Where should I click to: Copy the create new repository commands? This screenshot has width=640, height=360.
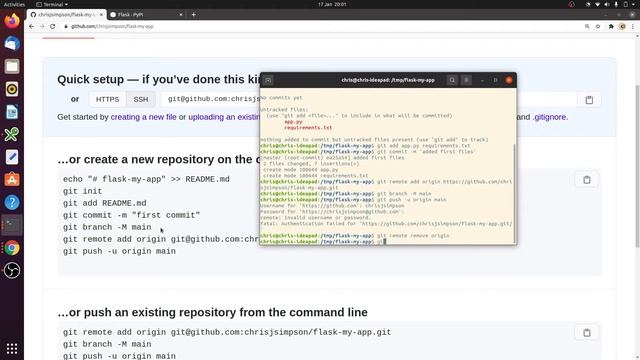(587, 180)
